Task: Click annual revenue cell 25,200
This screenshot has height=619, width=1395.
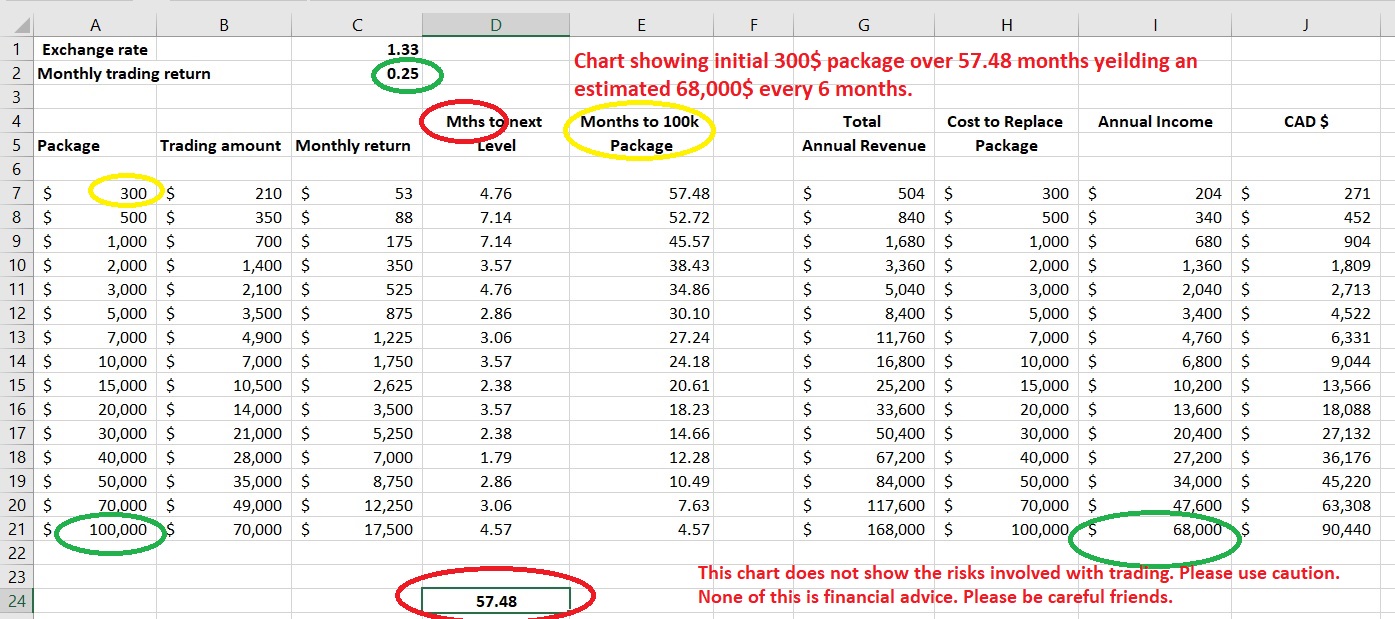Action: (x=863, y=385)
